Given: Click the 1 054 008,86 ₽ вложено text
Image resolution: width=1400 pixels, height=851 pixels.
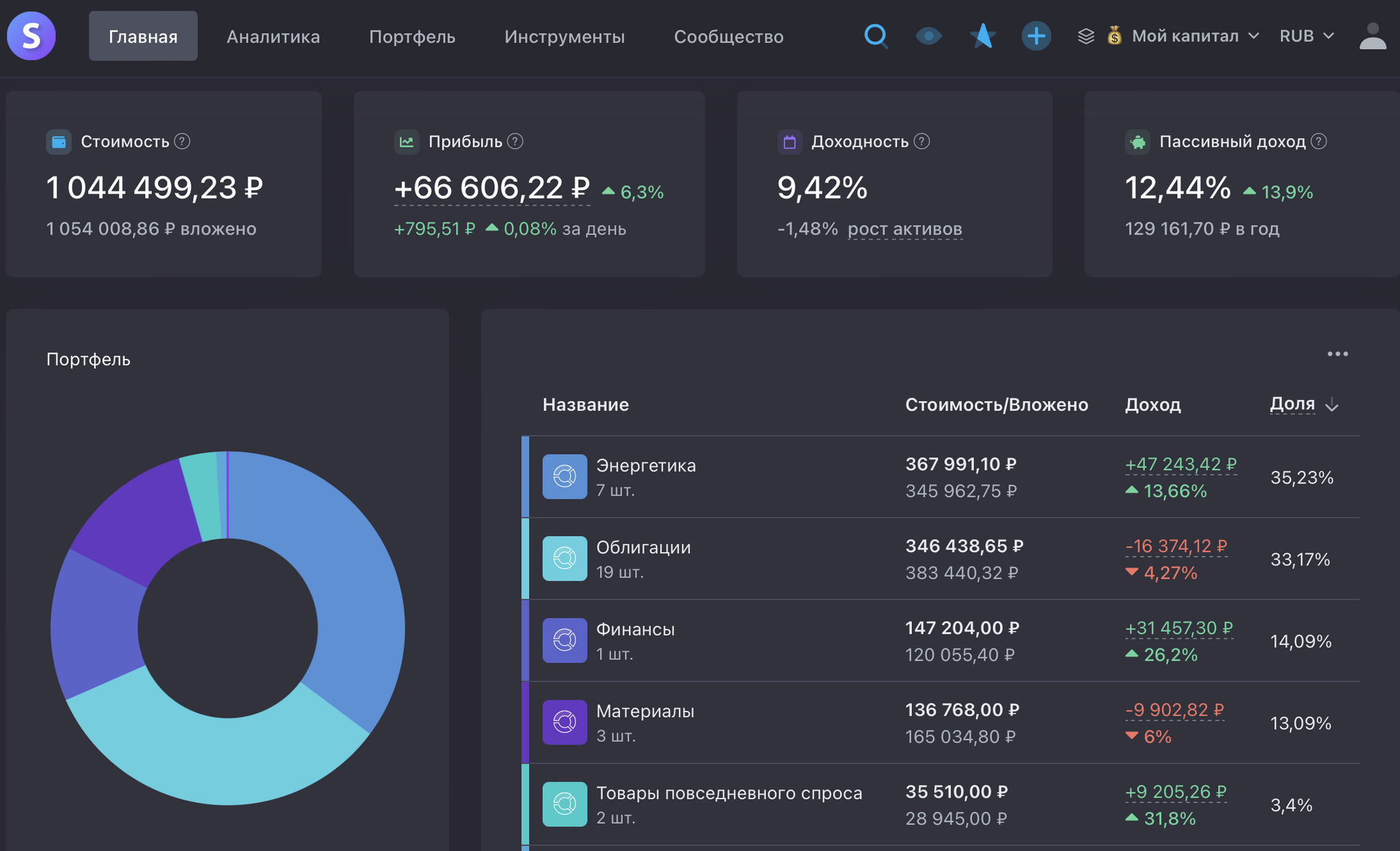Looking at the screenshot, I should click(x=151, y=228).
